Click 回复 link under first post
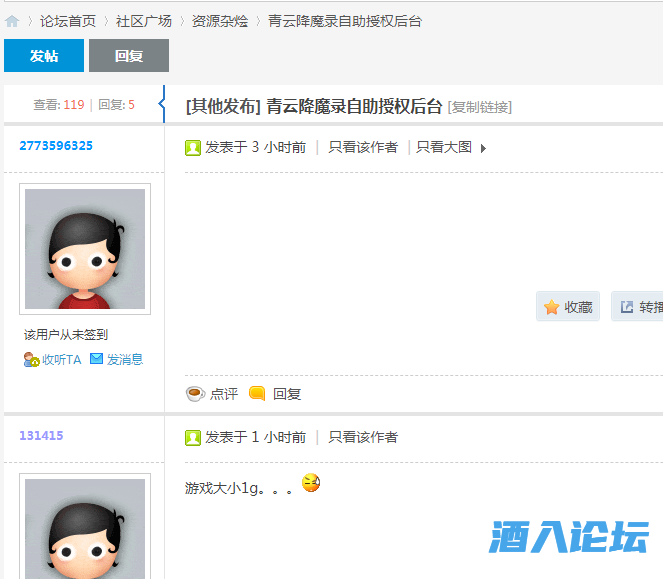This screenshot has width=663, height=579. click(x=287, y=394)
